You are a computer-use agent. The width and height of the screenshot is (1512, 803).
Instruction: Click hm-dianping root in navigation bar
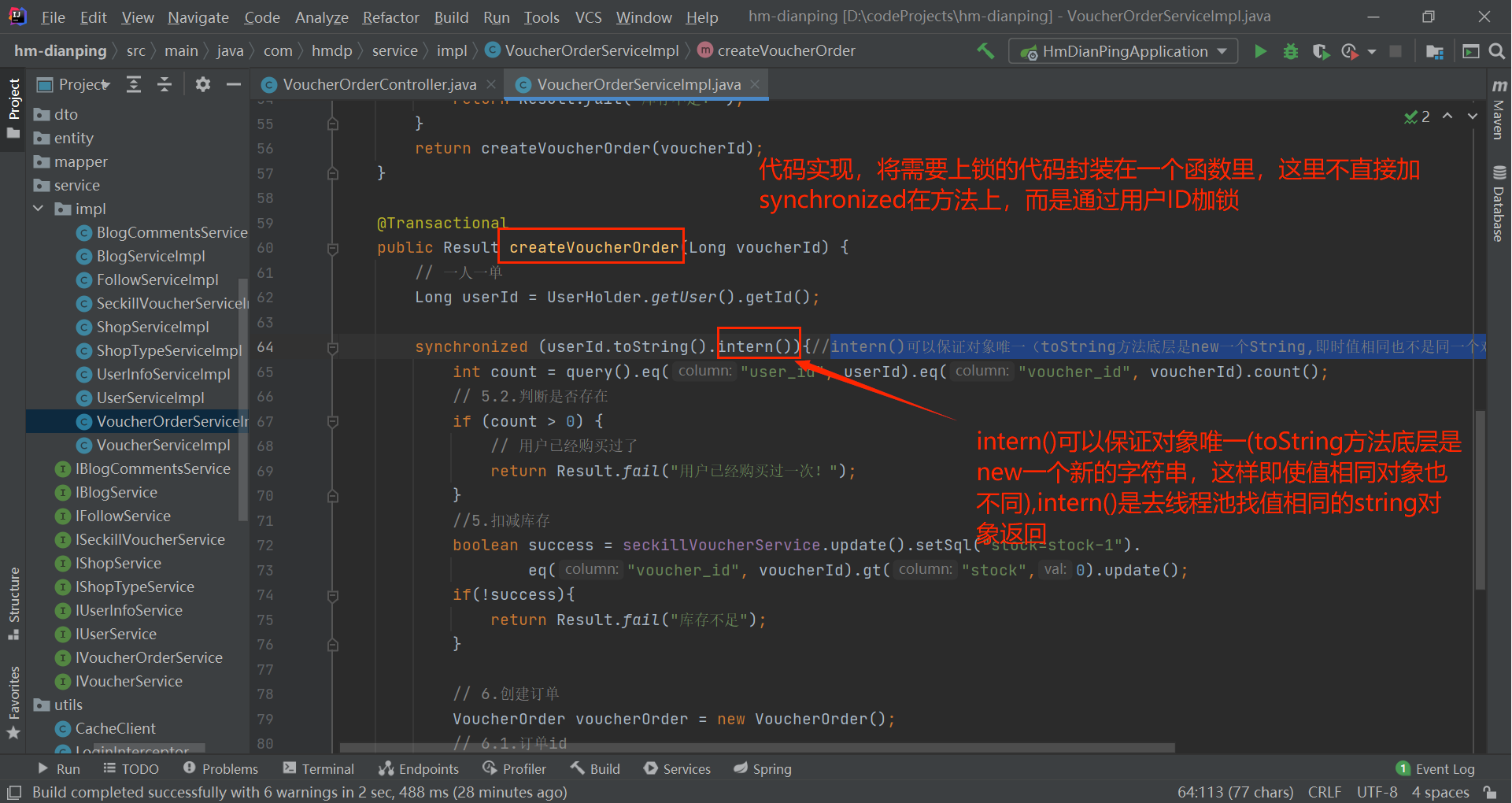[x=61, y=51]
